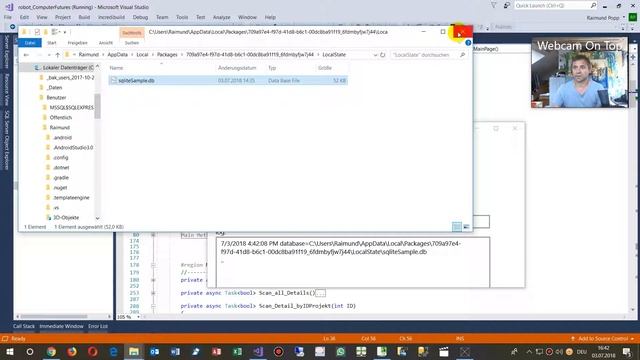Switch to Call Stack tab
Screen dimensions: 640x360
24,326
